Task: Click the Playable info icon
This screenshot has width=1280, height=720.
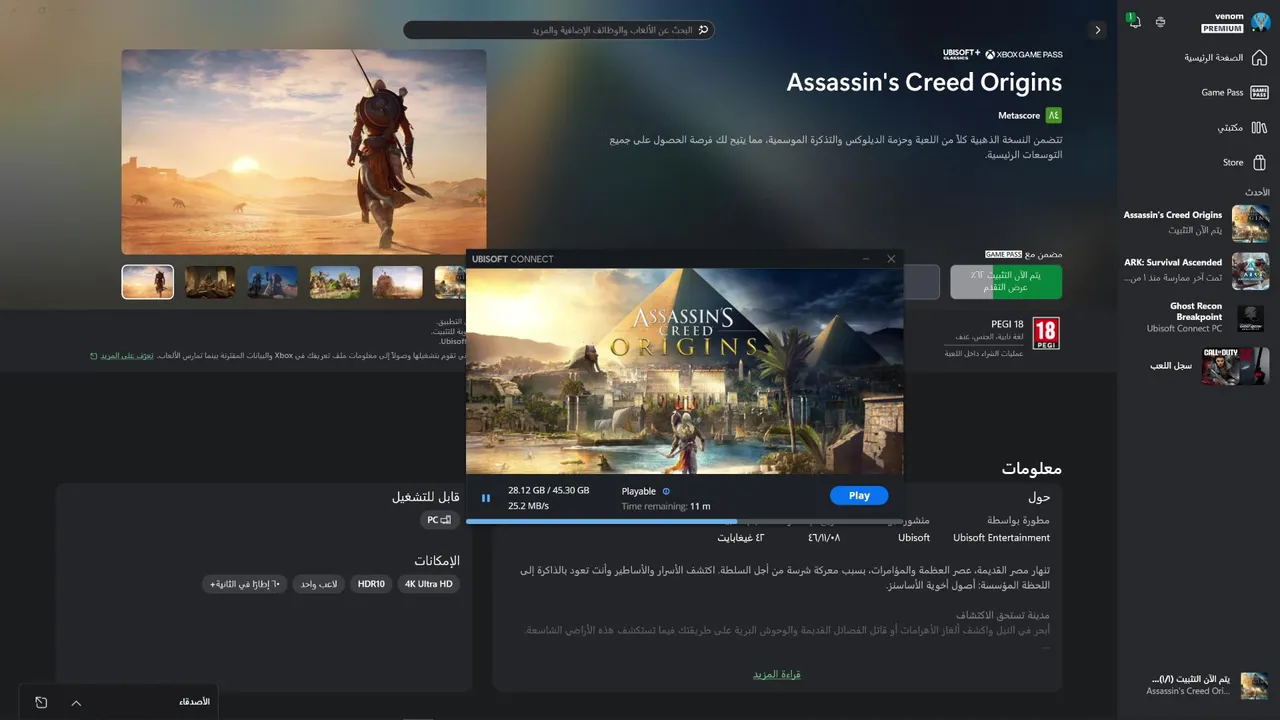Action: coord(666,491)
